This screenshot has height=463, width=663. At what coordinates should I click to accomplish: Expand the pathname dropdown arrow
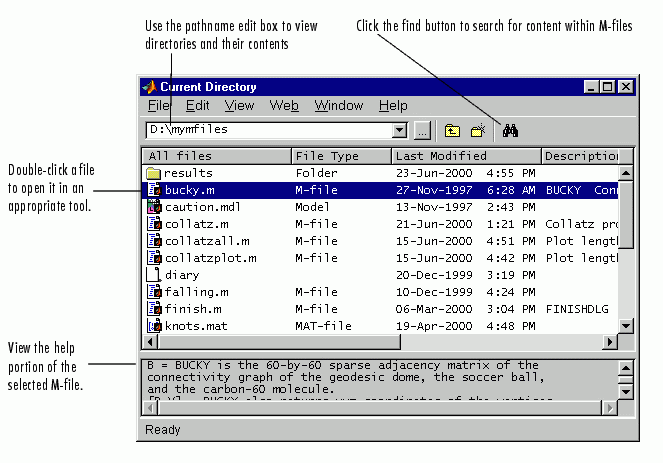point(400,130)
